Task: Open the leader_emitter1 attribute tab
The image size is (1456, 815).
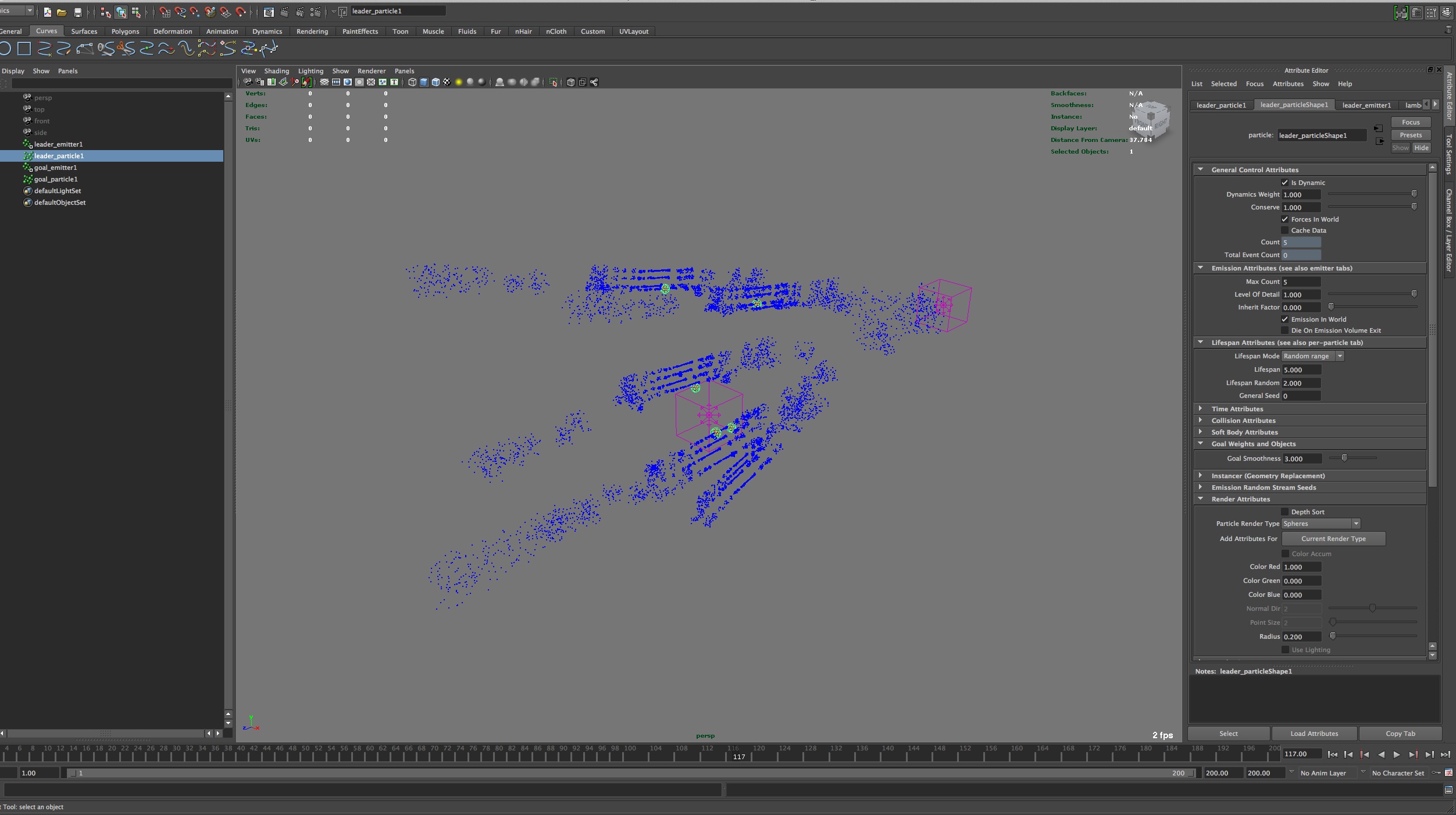Action: pos(1366,105)
